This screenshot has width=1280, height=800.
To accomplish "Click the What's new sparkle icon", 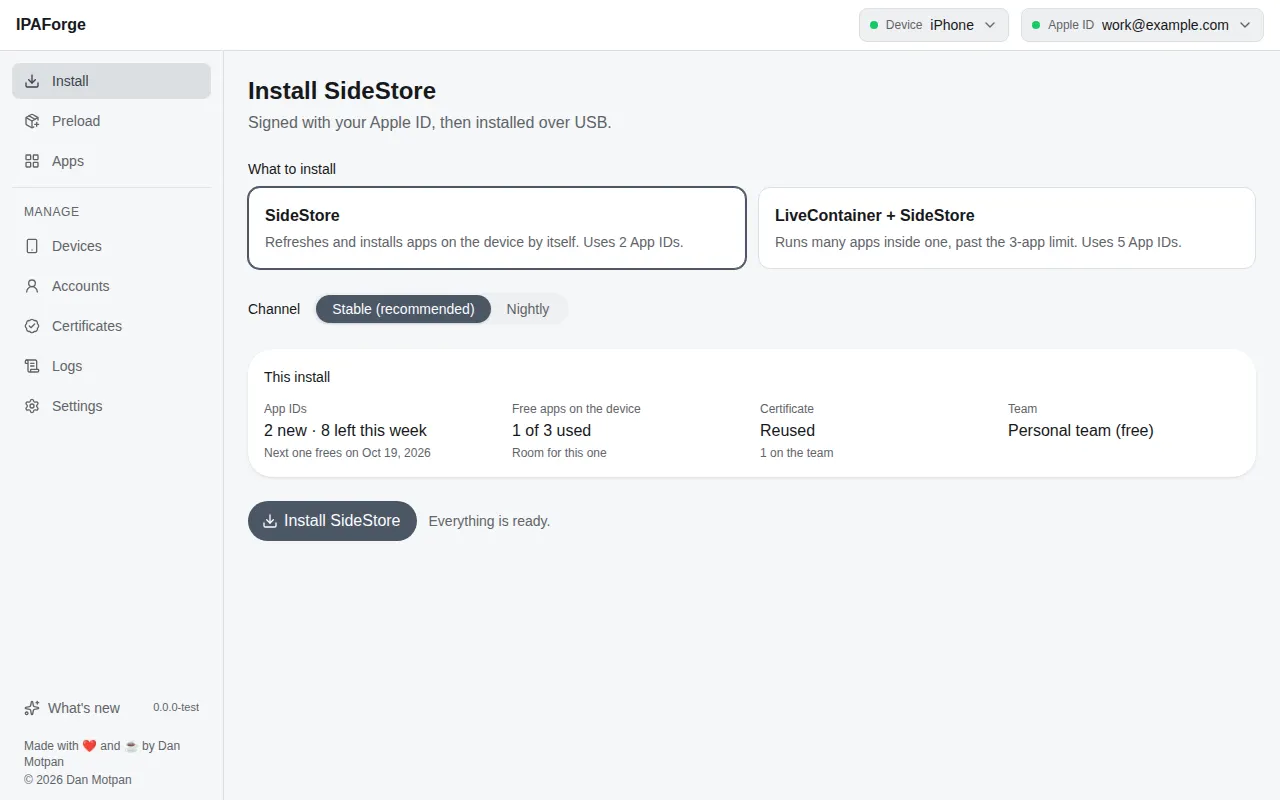I will tap(32, 708).
